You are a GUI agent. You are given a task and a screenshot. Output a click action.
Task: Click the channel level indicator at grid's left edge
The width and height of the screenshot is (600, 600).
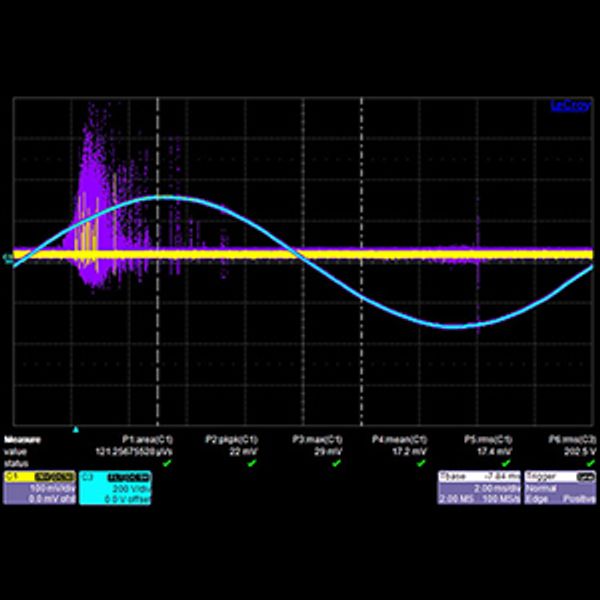pos(8,258)
